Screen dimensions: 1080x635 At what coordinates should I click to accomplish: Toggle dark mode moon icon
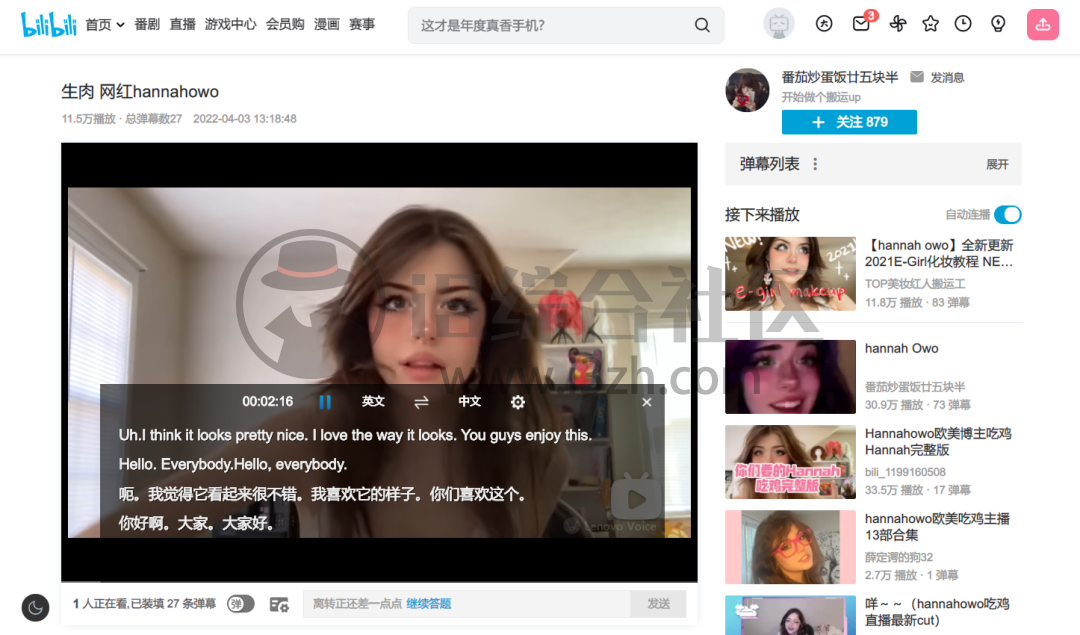pyautogui.click(x=35, y=607)
